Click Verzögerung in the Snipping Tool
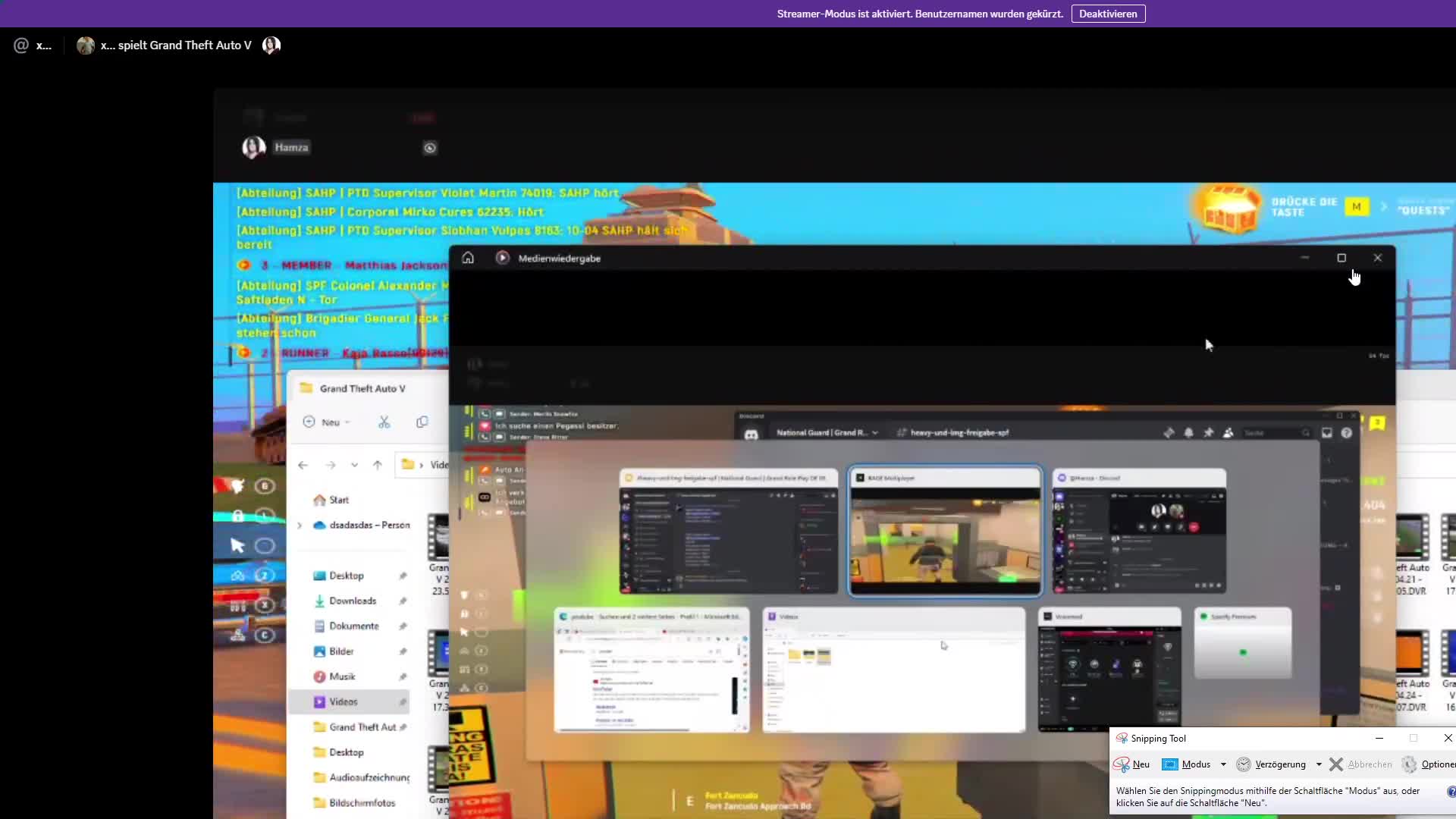The height and width of the screenshot is (819, 1456). (1271, 764)
